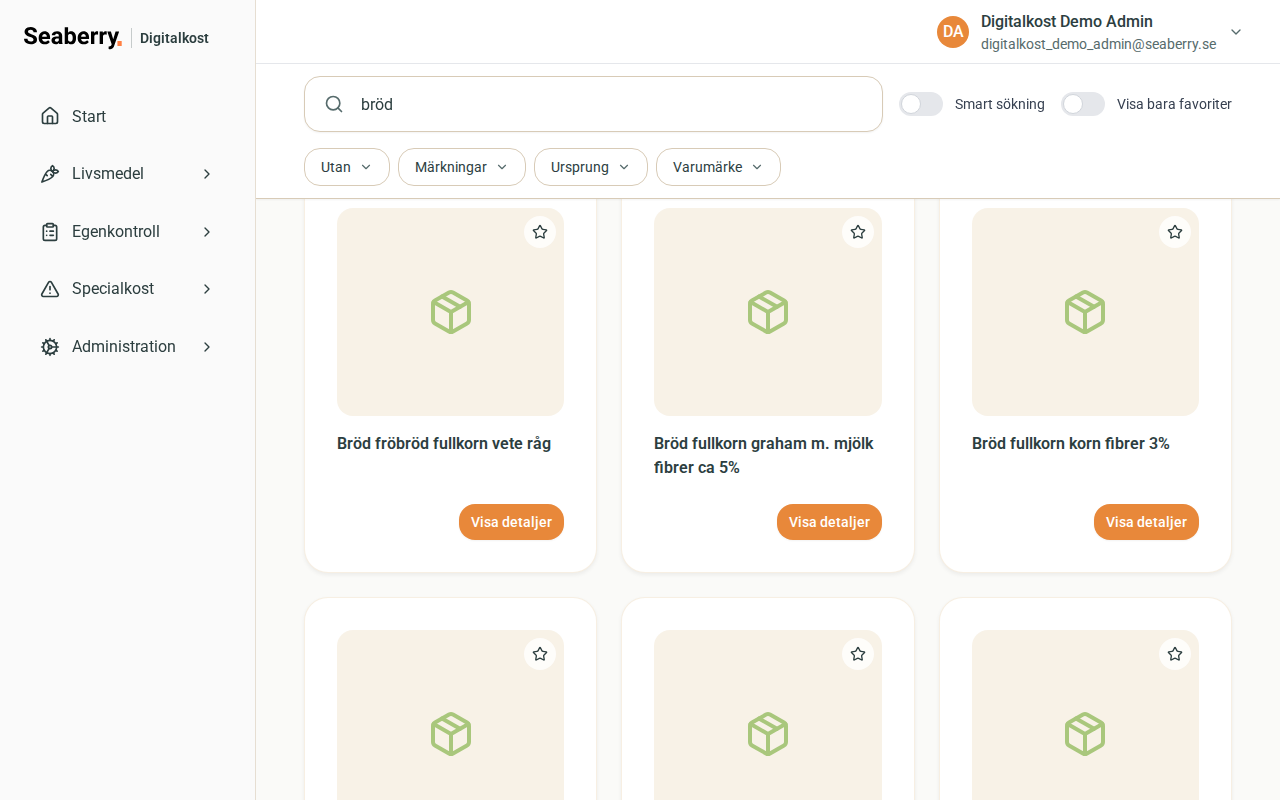
Task: Click the Administration gear icon
Action: [x=50, y=347]
